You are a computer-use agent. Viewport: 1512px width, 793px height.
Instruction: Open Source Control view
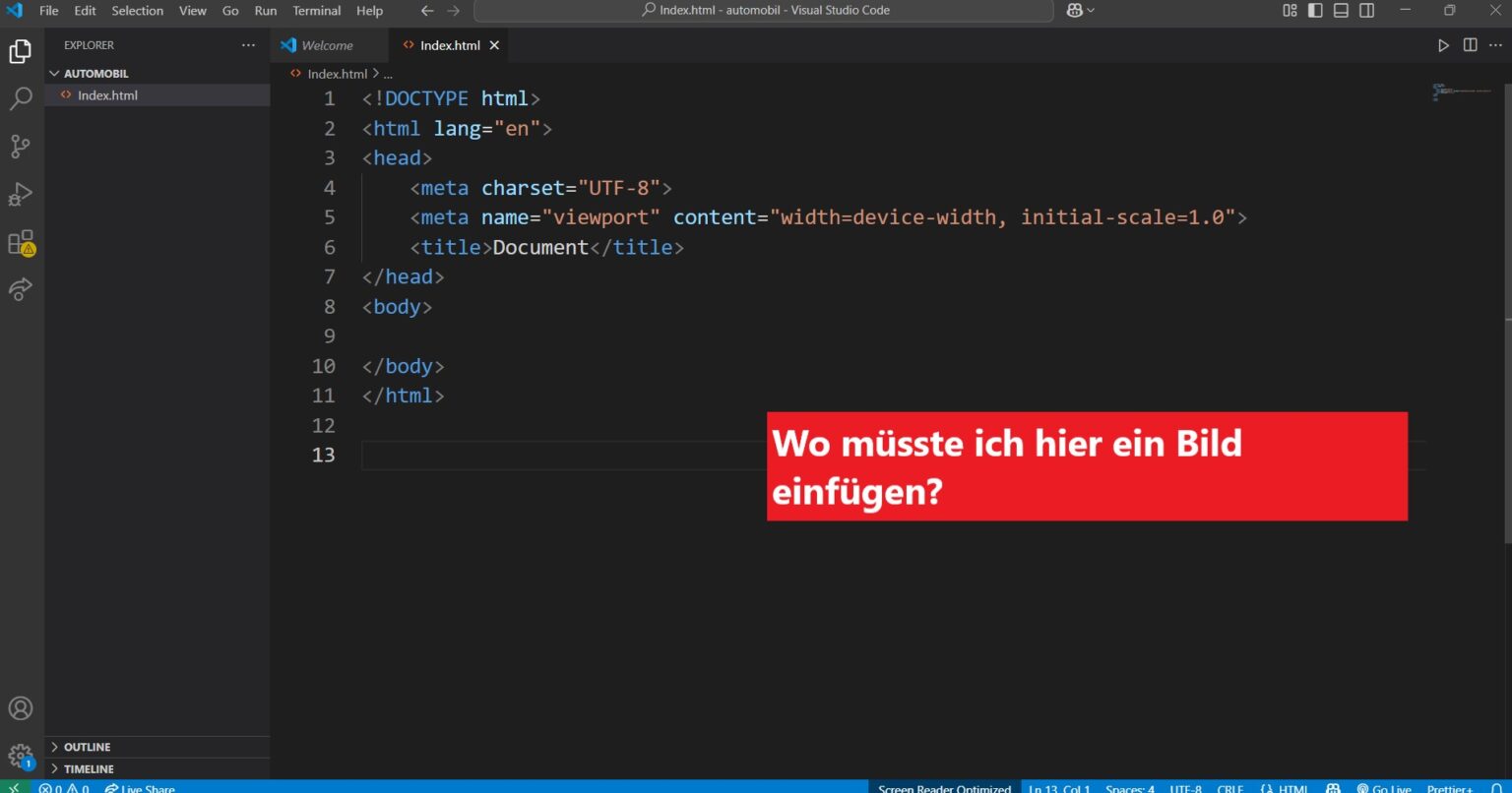tap(20, 146)
